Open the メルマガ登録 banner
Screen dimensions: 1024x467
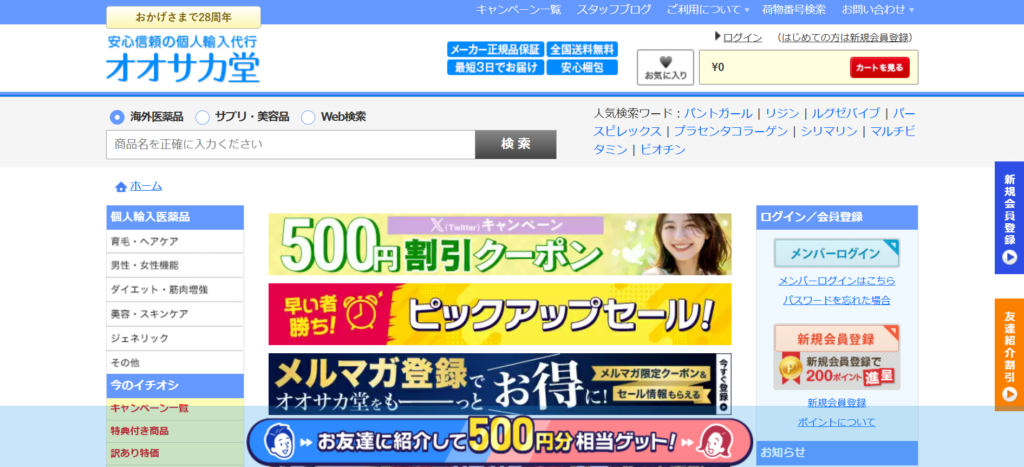[x=500, y=384]
